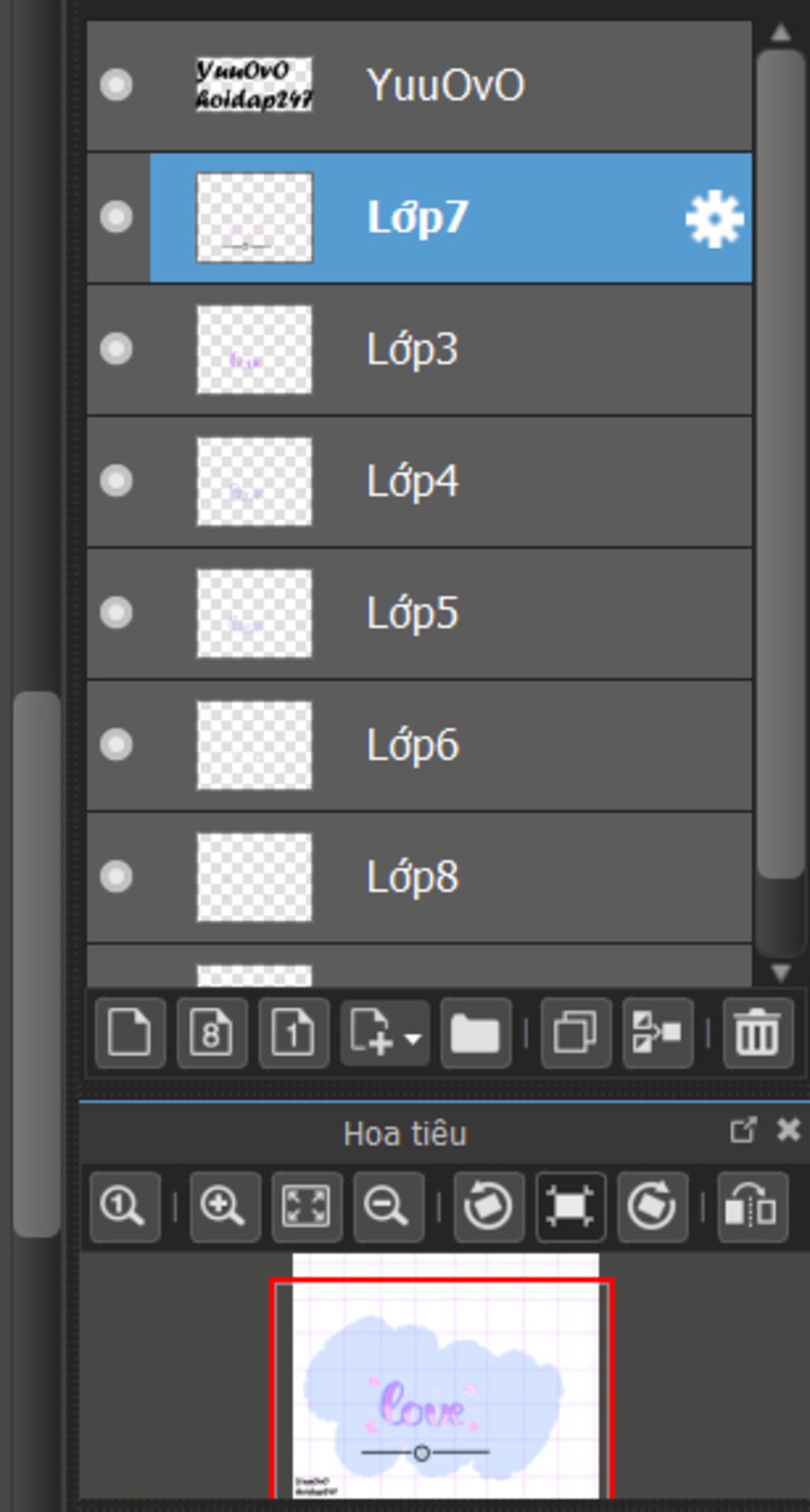Click the Lớp8 layer thumbnail

click(x=254, y=877)
